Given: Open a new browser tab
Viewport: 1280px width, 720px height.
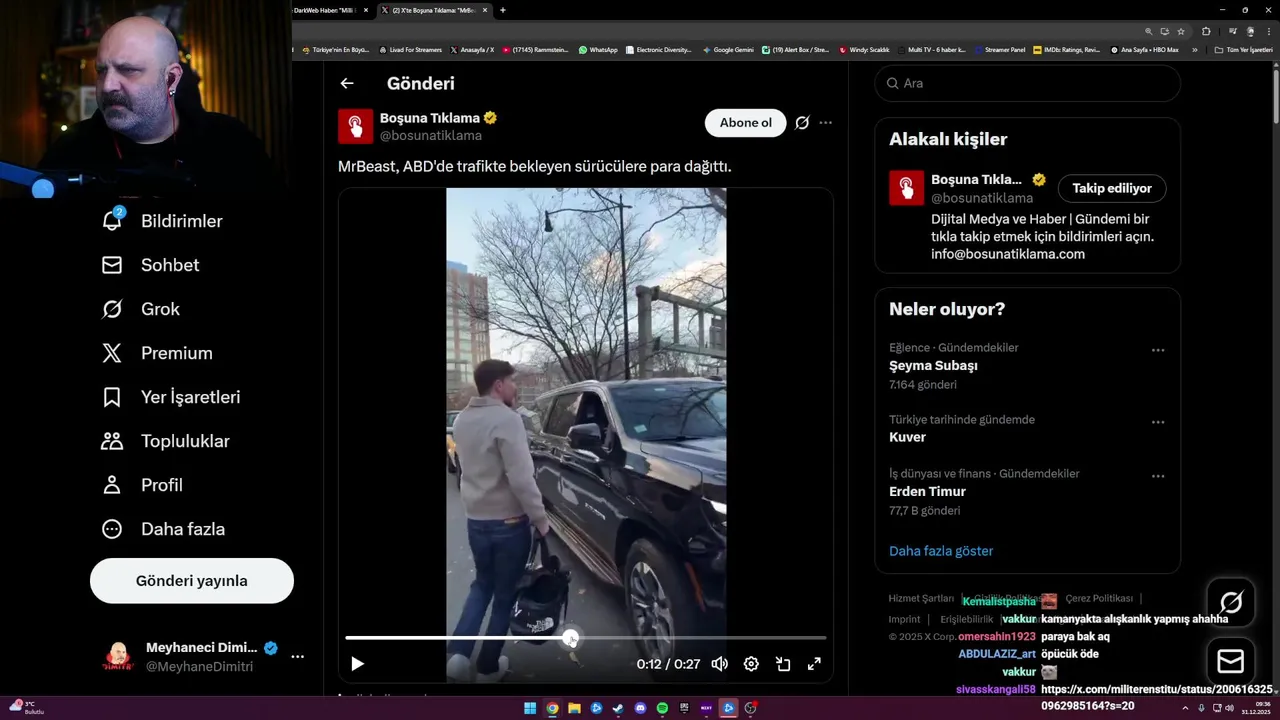Looking at the screenshot, I should [503, 10].
